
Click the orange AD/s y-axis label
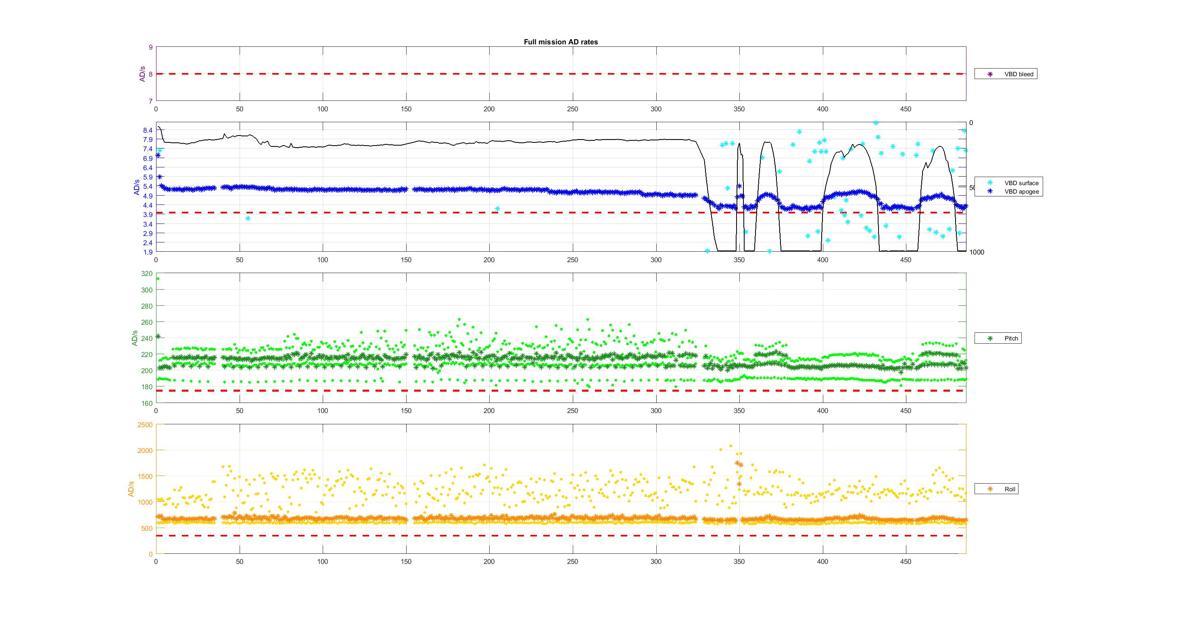pos(131,489)
